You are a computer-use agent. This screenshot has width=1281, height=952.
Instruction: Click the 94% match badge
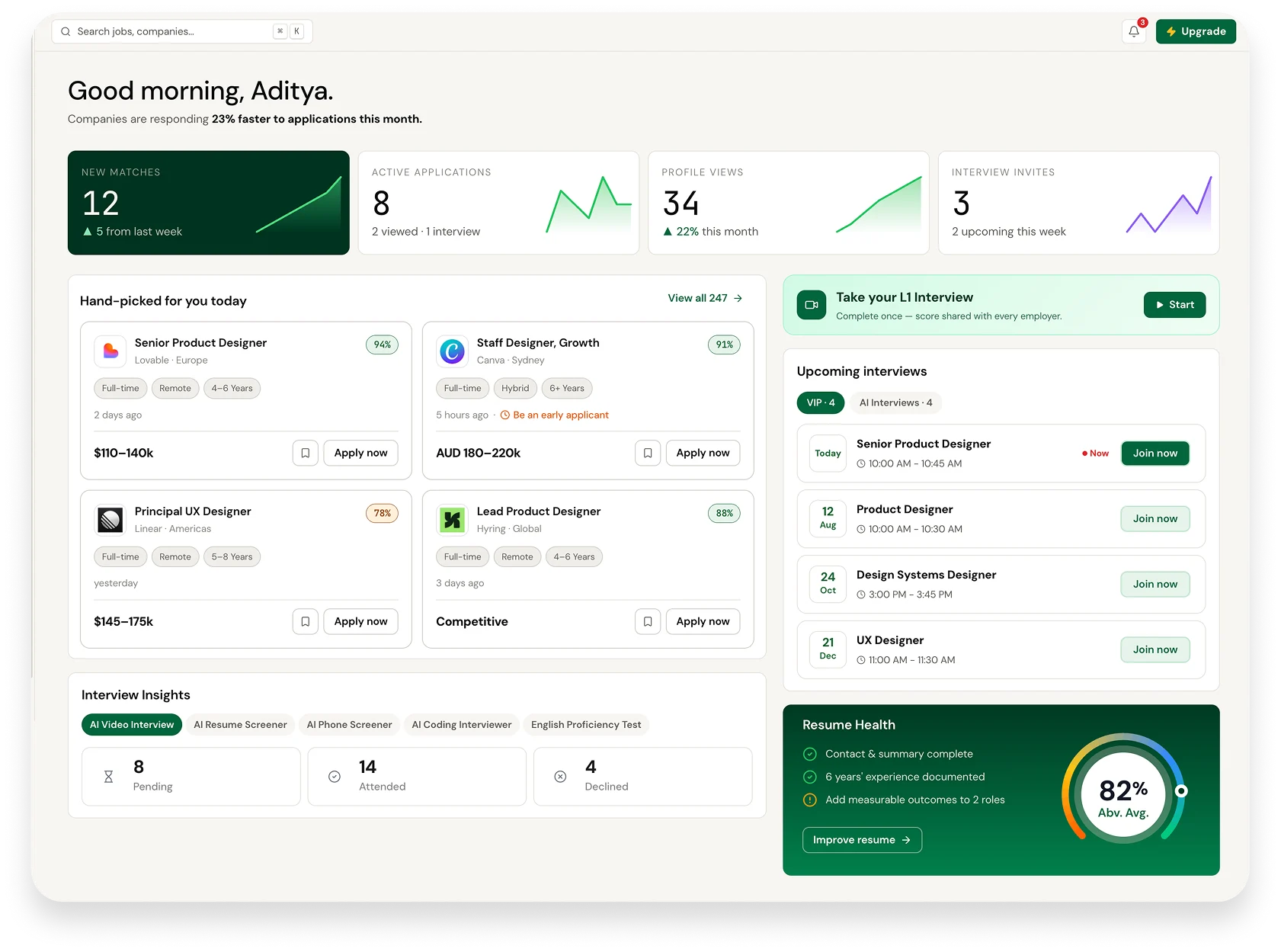click(382, 345)
